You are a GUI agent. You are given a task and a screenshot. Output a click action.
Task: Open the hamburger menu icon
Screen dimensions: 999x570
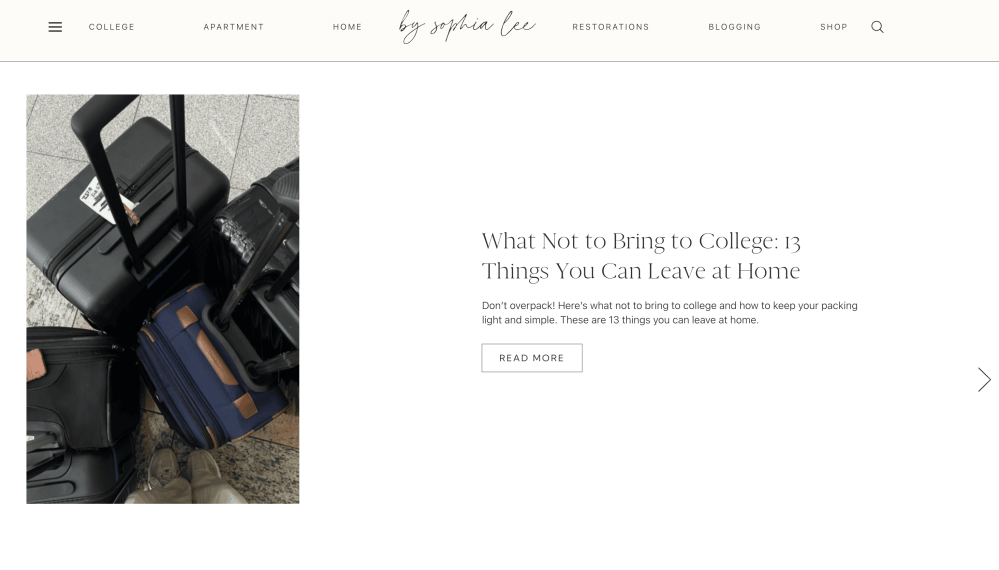click(x=55, y=27)
